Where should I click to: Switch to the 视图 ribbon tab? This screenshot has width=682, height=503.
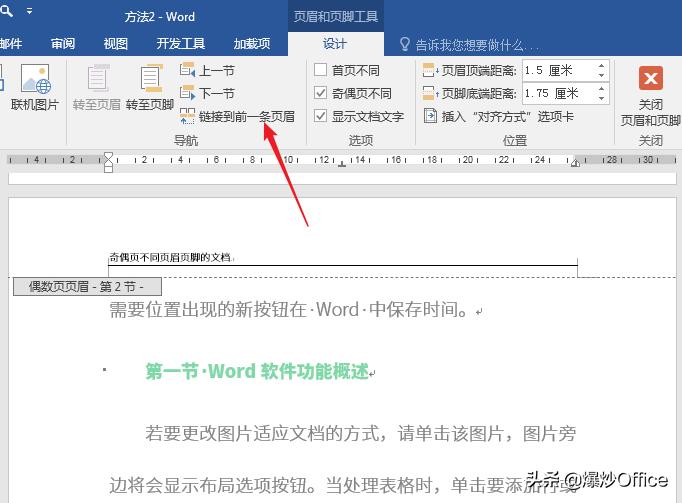tap(116, 44)
